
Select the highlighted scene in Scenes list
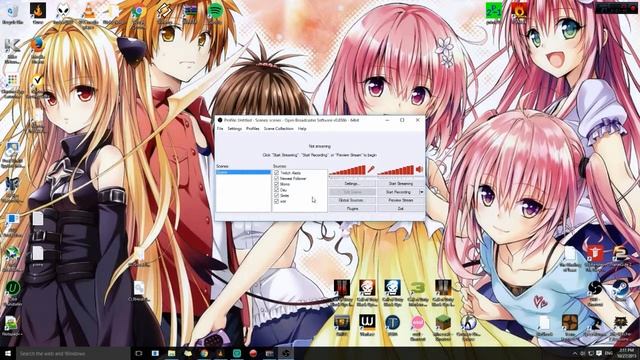click(243, 172)
